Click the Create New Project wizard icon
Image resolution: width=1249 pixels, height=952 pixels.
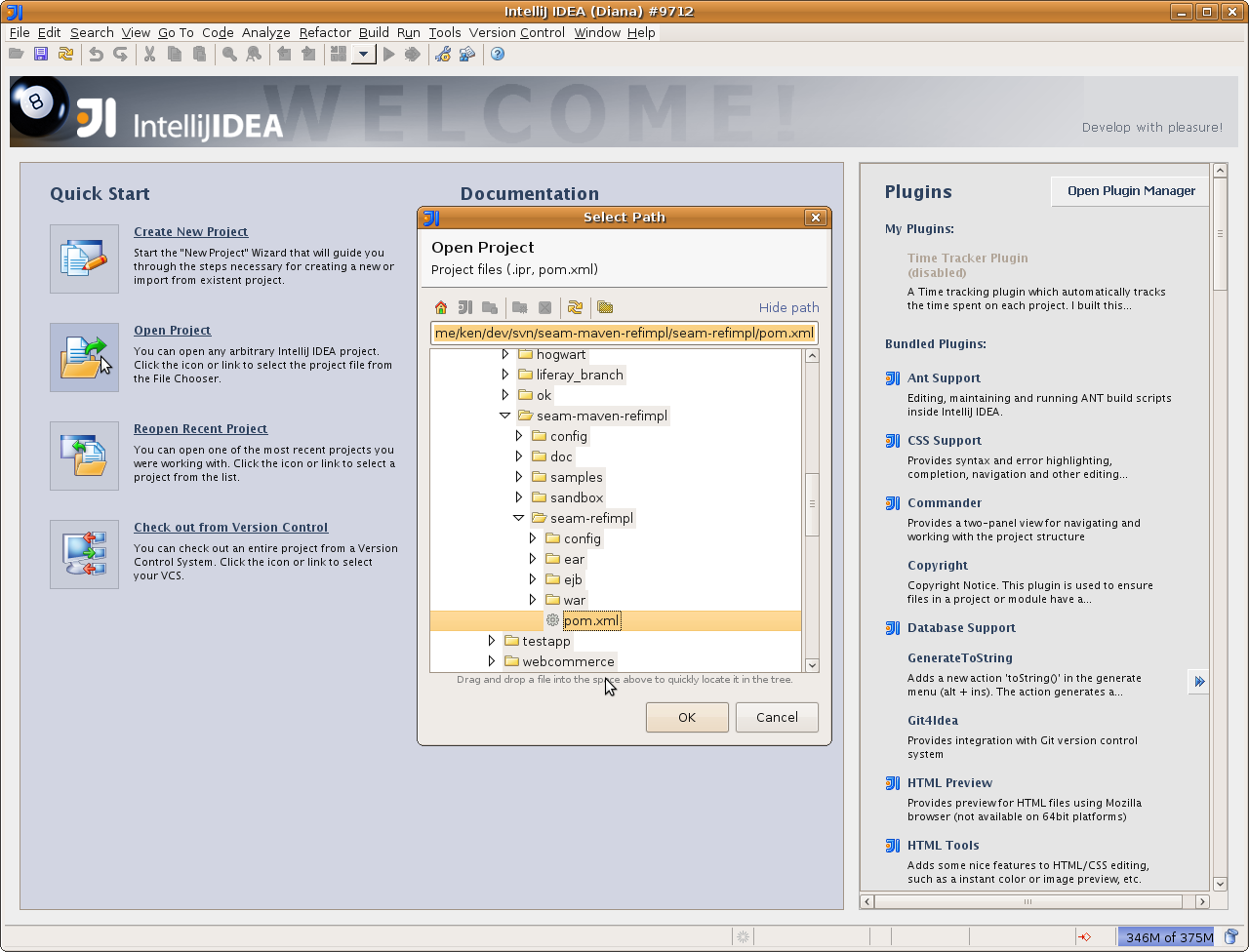(x=84, y=258)
